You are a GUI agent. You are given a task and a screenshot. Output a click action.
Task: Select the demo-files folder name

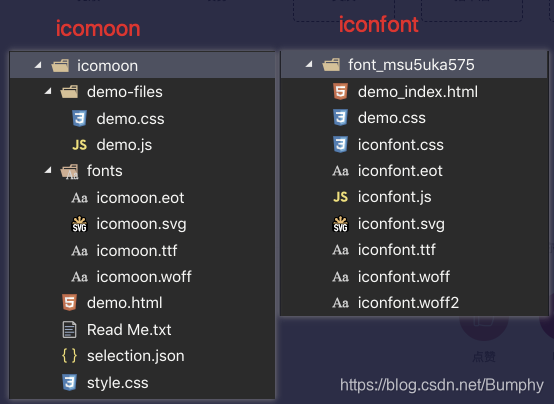[x=125, y=92]
